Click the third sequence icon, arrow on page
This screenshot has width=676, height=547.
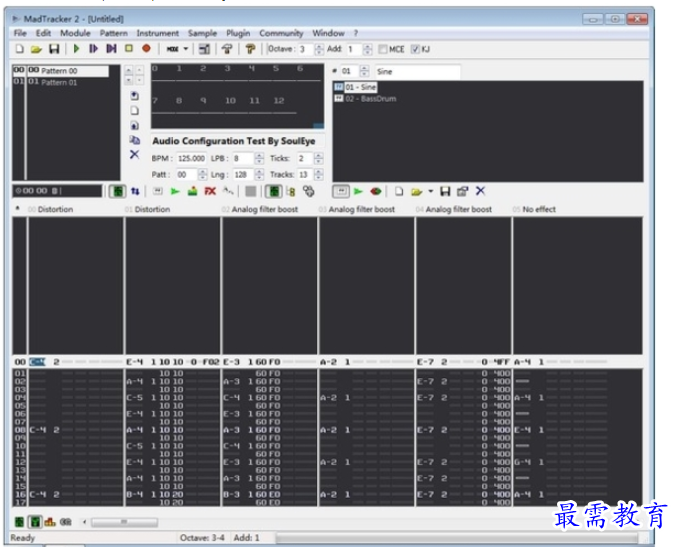pos(135,125)
